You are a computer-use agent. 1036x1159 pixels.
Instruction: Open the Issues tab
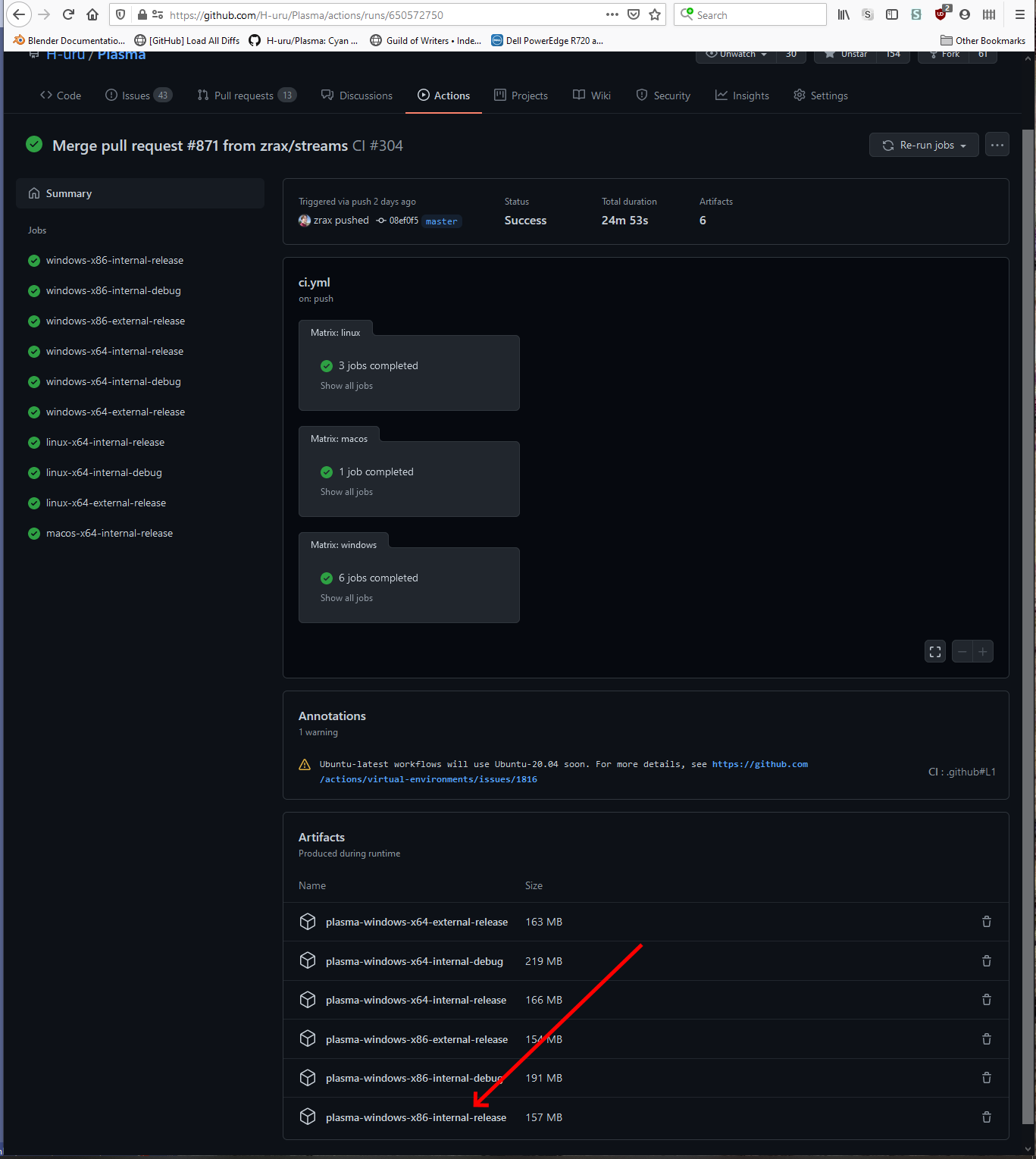click(139, 96)
